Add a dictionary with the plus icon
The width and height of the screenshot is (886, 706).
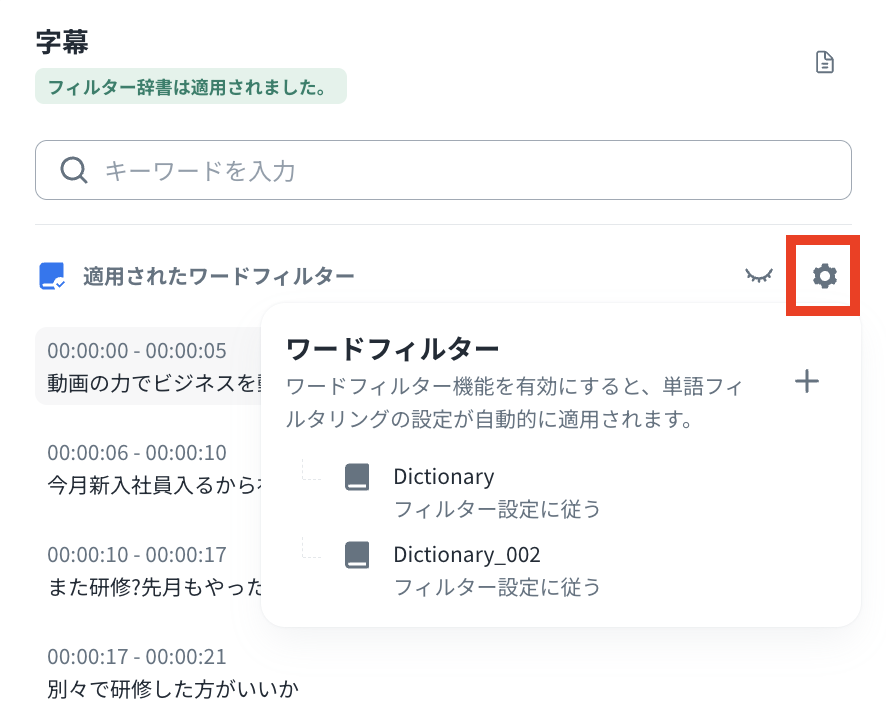coord(806,381)
